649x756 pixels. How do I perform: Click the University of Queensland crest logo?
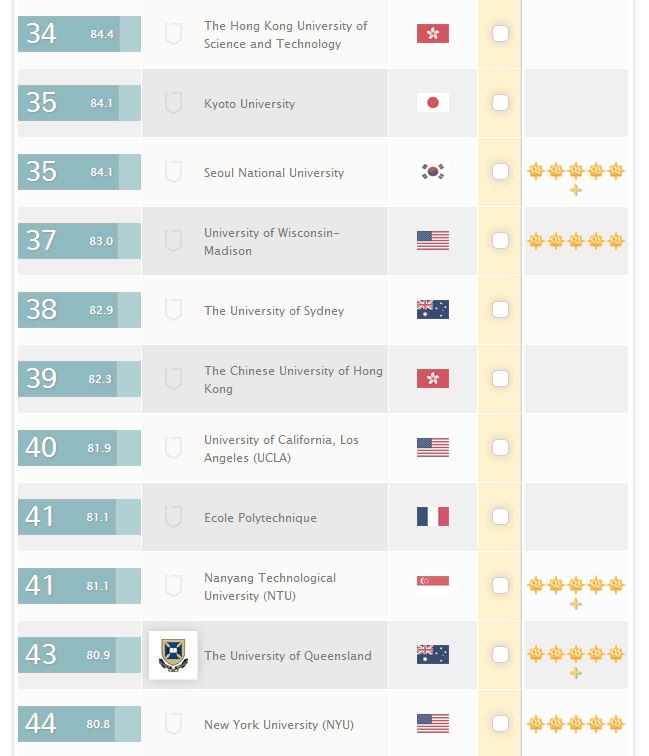click(x=173, y=655)
